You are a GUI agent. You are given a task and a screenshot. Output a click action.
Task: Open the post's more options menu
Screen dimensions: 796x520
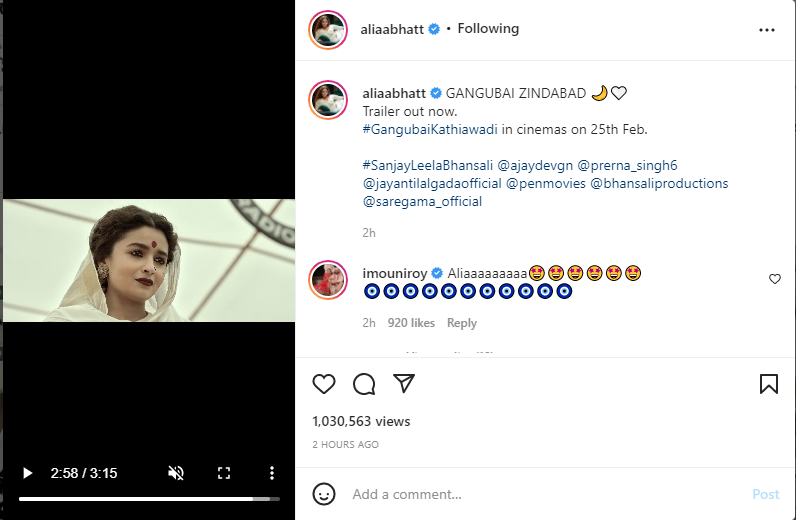pyautogui.click(x=767, y=30)
